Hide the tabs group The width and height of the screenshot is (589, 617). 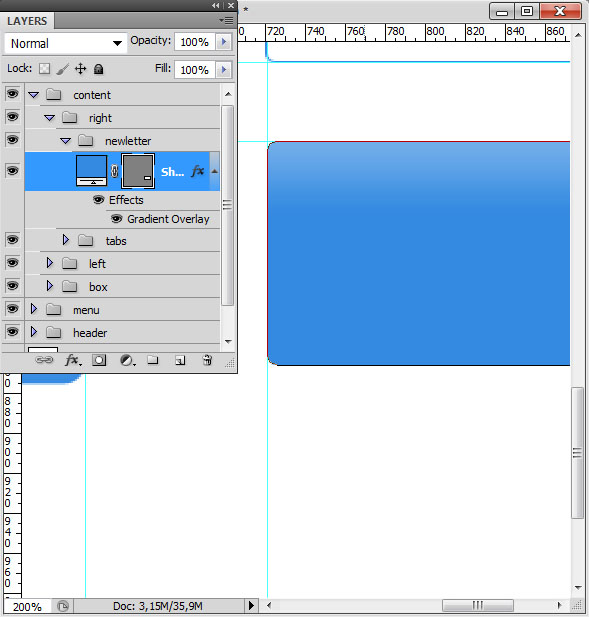point(13,240)
